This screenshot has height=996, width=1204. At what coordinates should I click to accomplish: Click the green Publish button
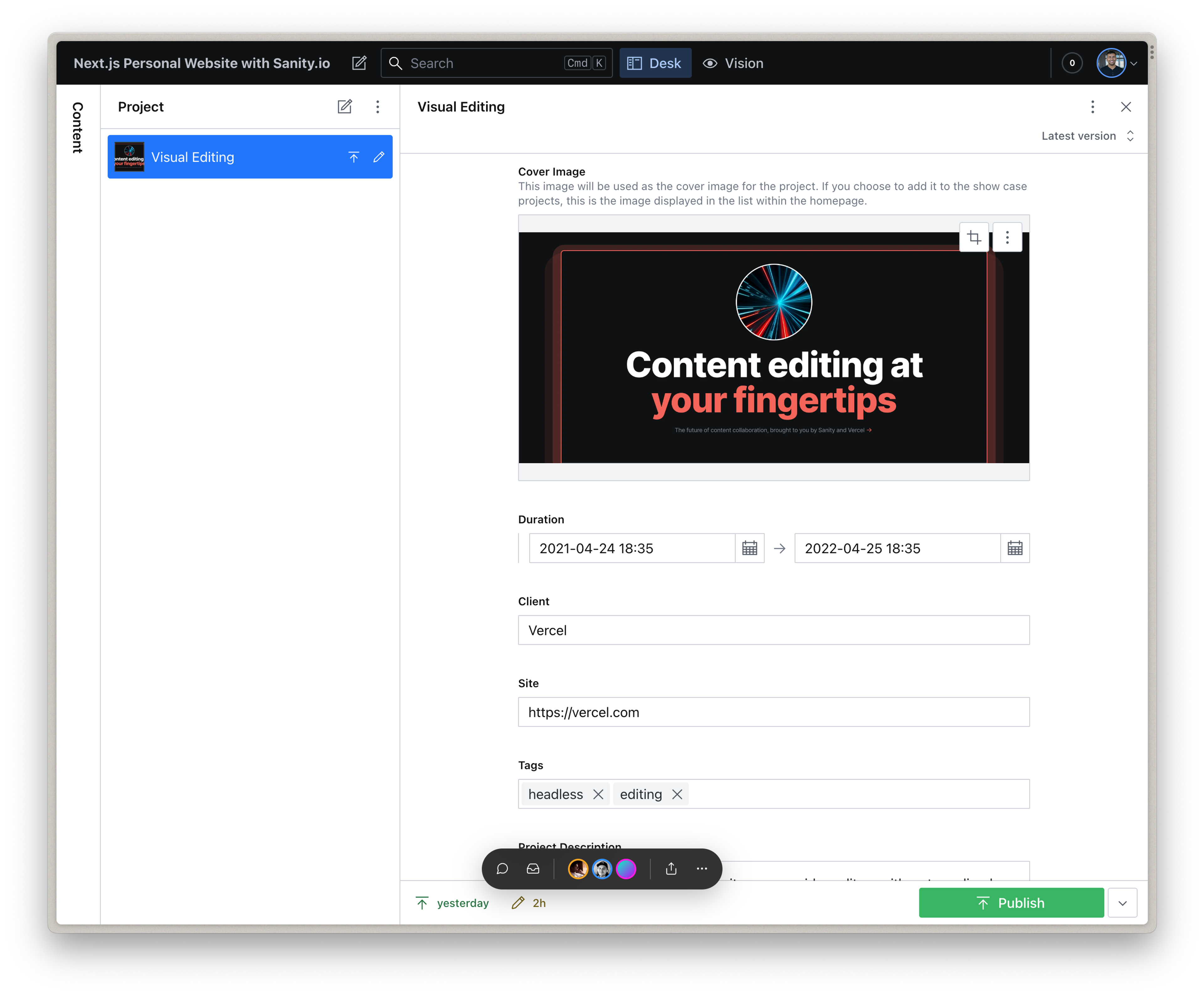pos(1011,903)
